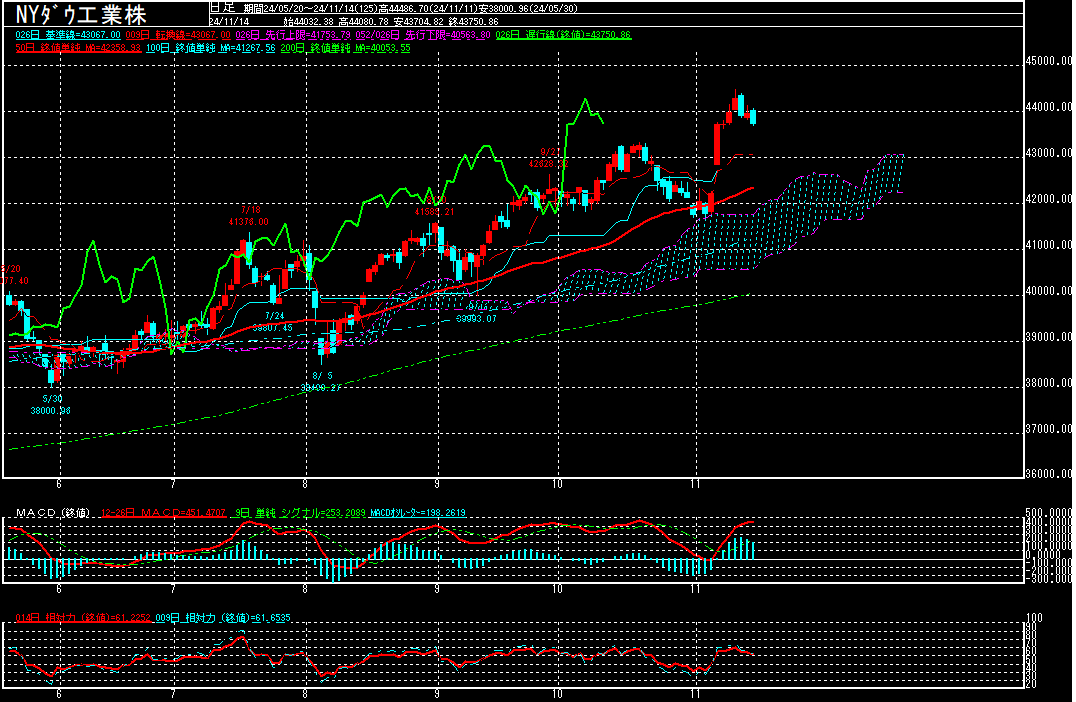1076x702 pixels.
Task: Click month 7 on main chart axis
Action: pyautogui.click(x=173, y=484)
